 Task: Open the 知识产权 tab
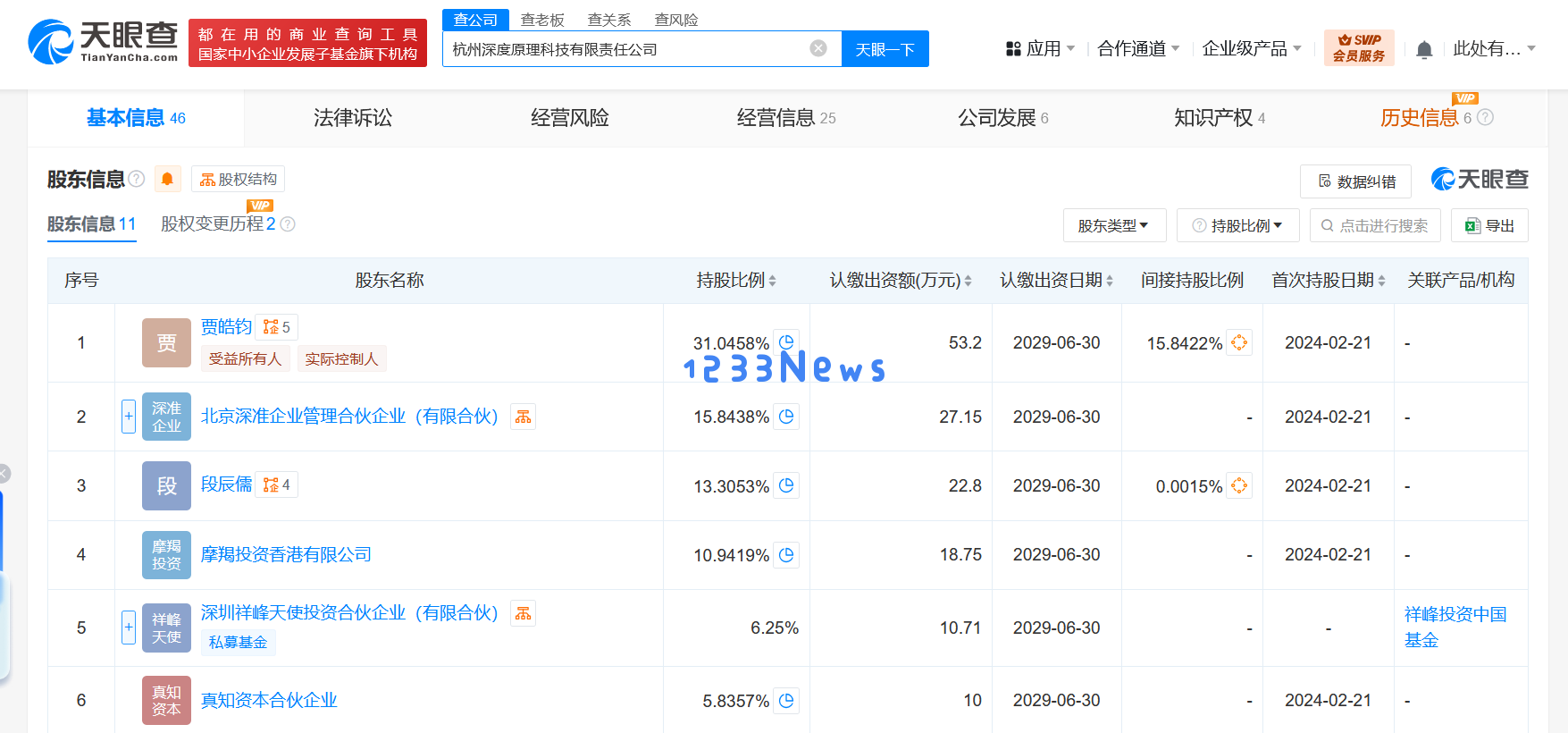click(x=1220, y=118)
